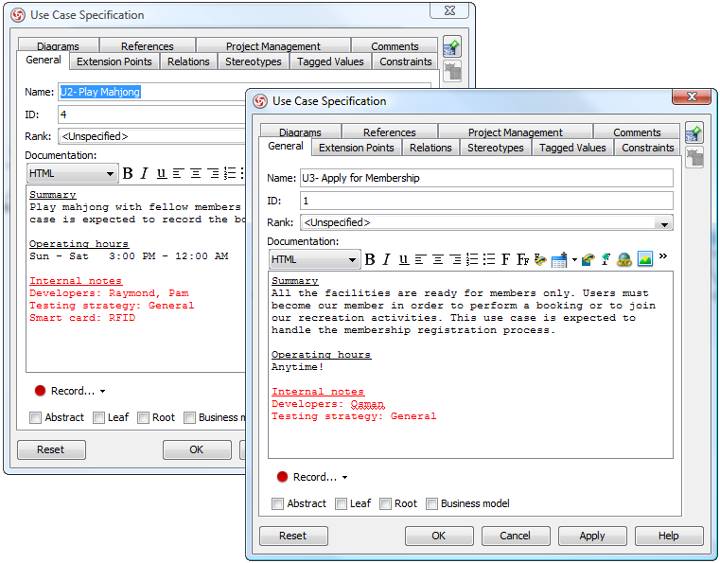This screenshot has height=563, width=720.
Task: Open Constraints tab in front window
Action: pos(648,148)
